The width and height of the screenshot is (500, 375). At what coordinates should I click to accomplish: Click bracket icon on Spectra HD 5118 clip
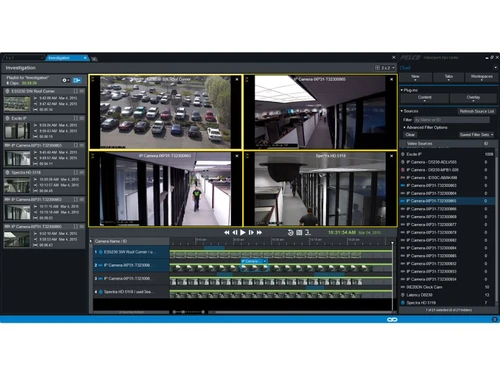coord(76,172)
